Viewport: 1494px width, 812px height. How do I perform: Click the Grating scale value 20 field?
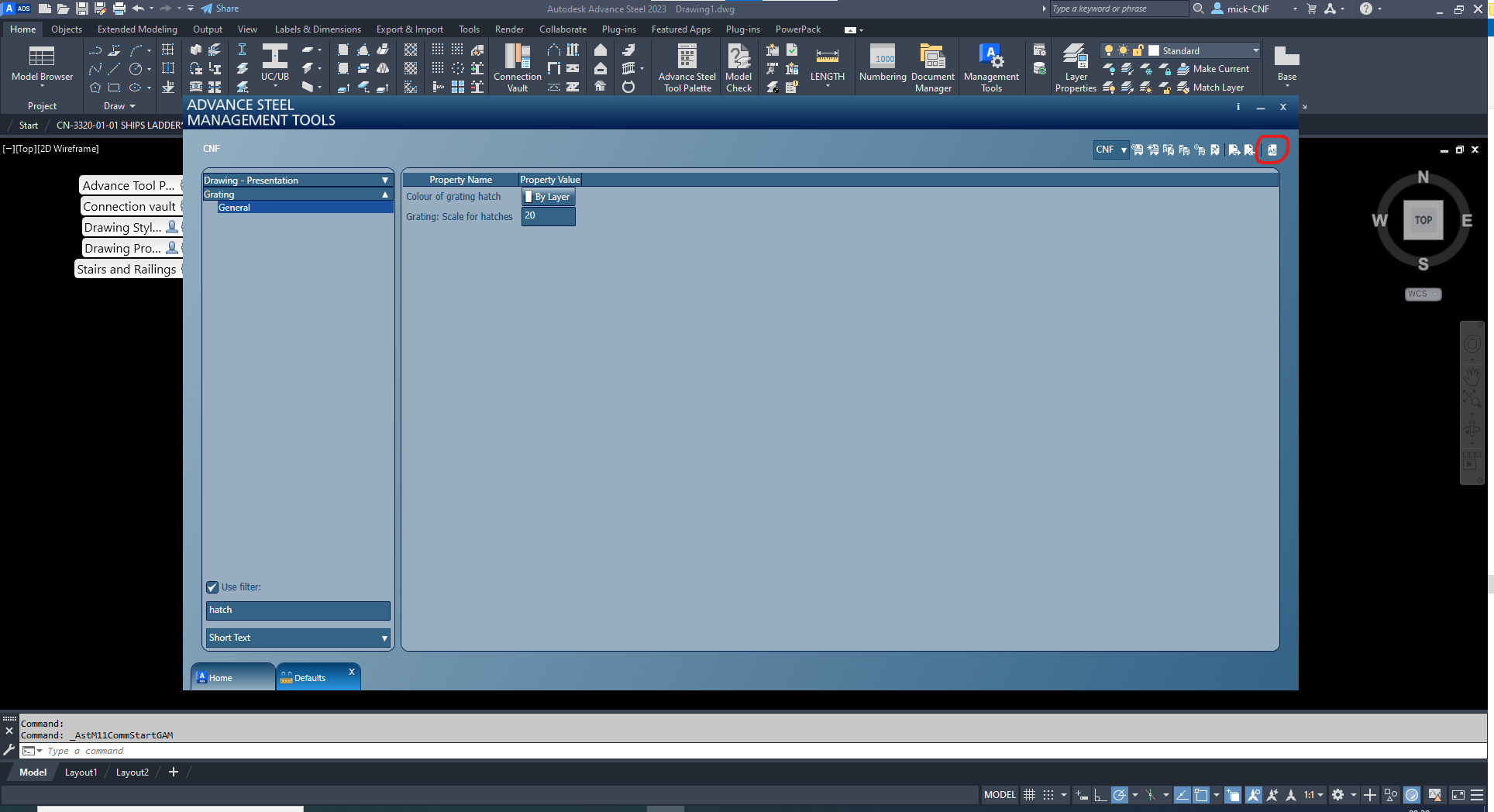(x=548, y=217)
